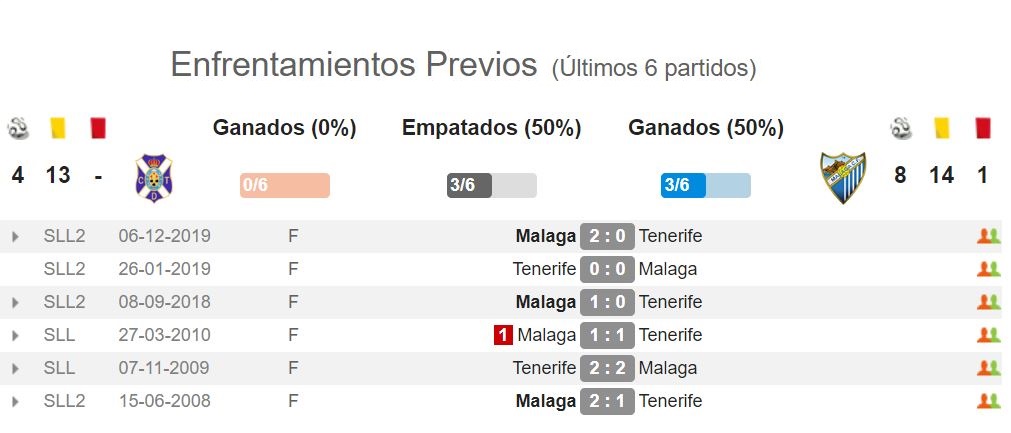The height and width of the screenshot is (433, 1011).
Task: Expand the 27-03-2010 match row
Action: coord(15,335)
